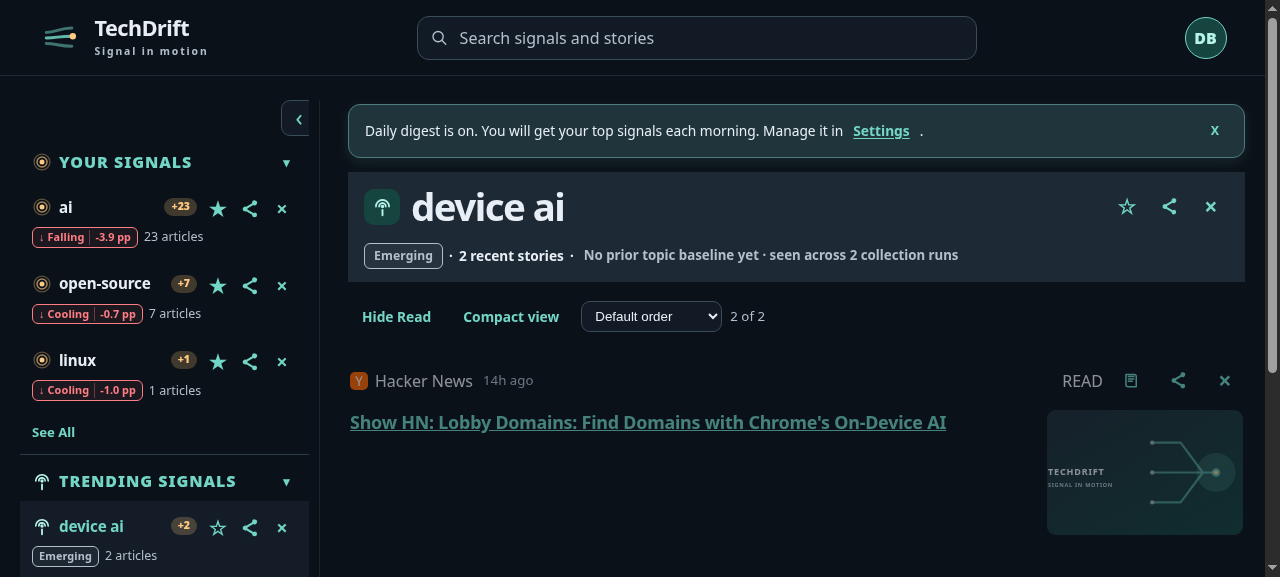Click the Hacker News source name

(424, 381)
